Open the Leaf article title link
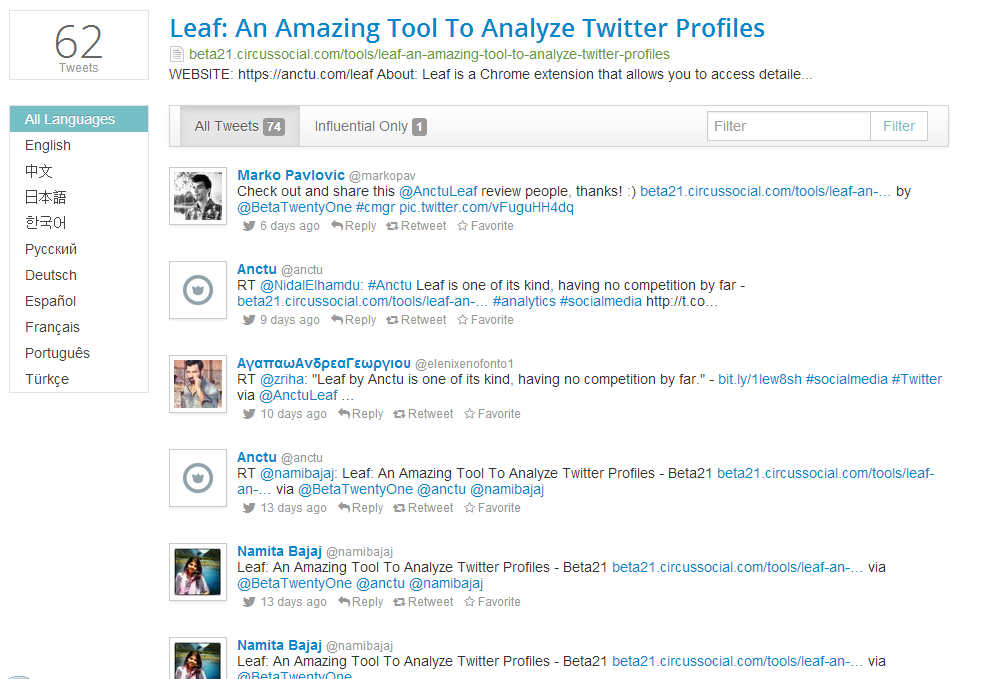The image size is (982, 679). coord(467,28)
